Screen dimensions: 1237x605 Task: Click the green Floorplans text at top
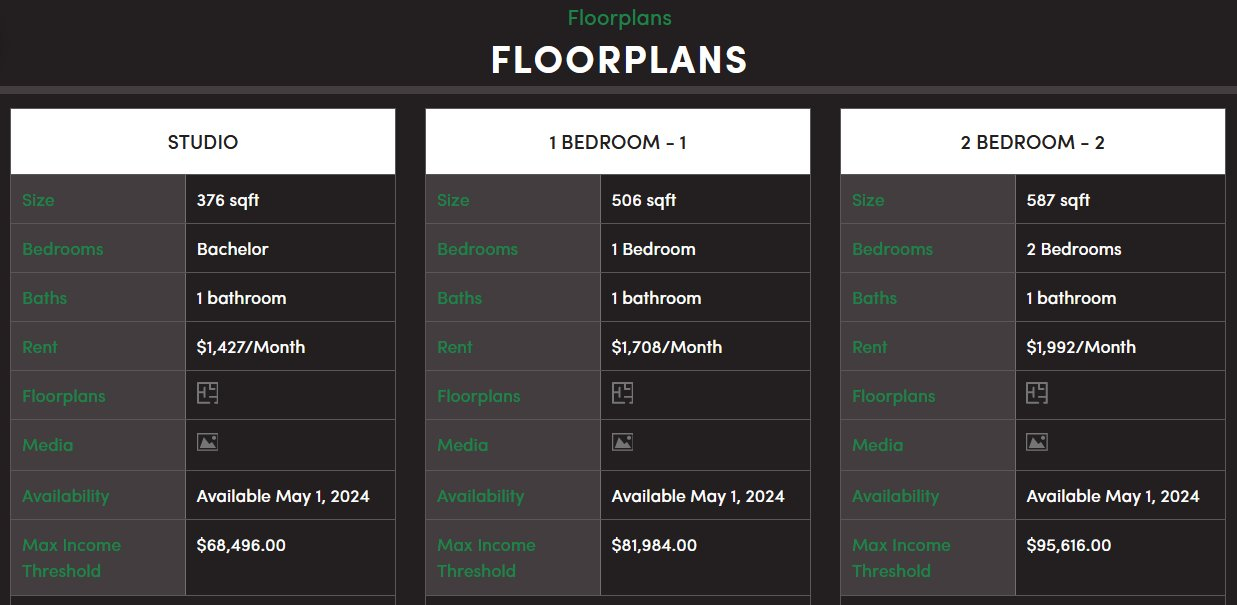click(x=619, y=18)
